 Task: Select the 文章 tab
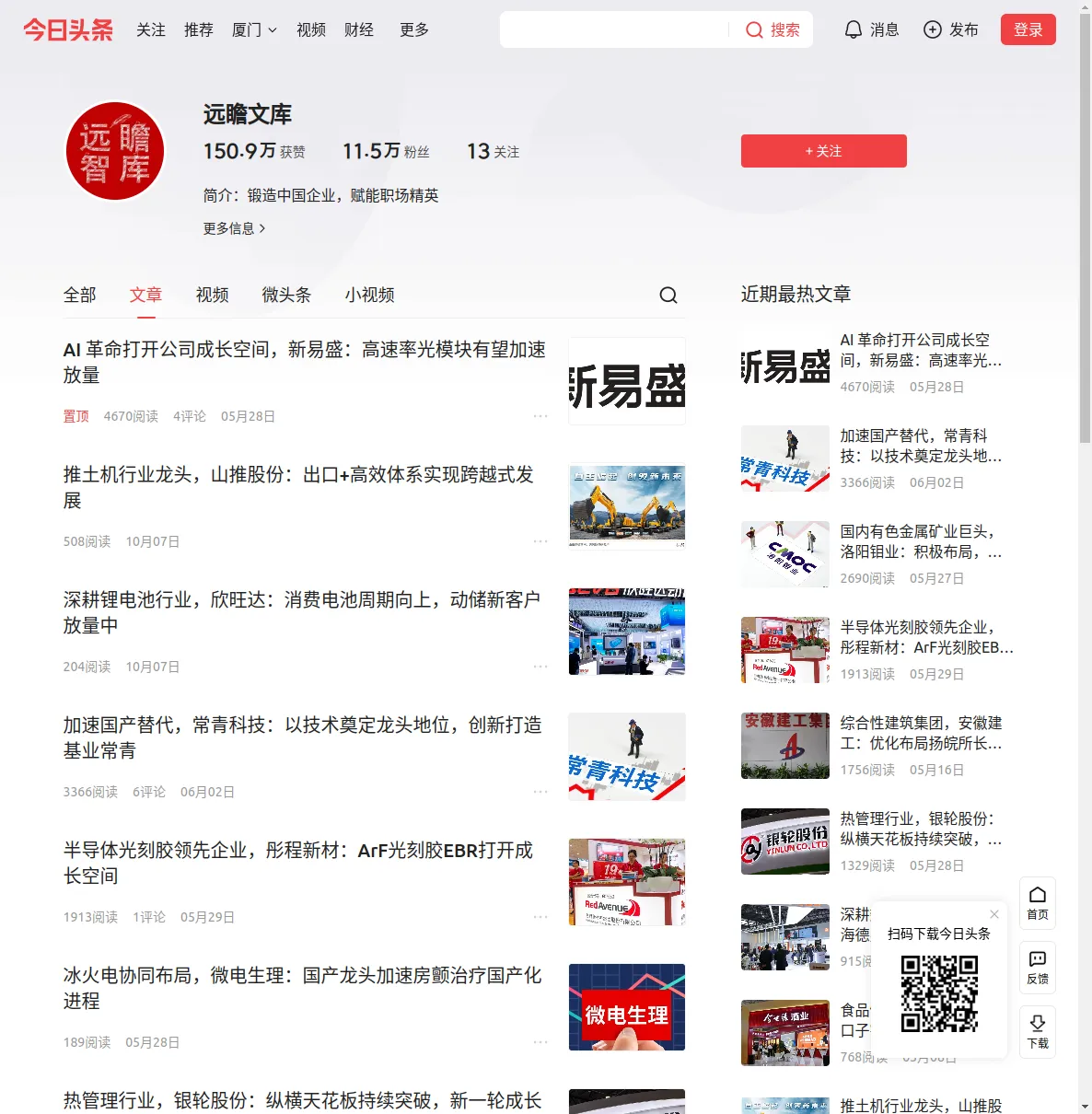point(146,295)
